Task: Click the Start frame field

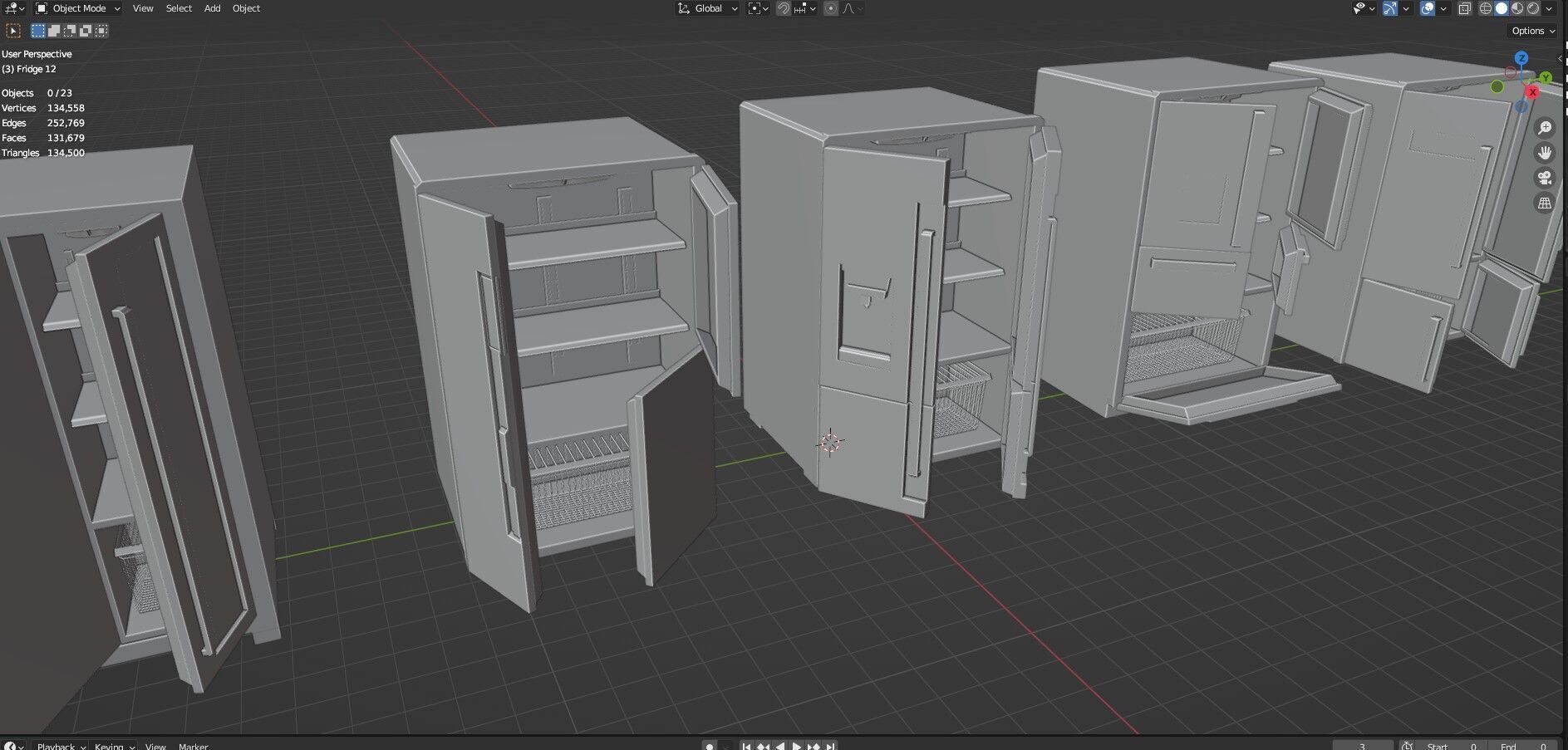Action: 1450,746
